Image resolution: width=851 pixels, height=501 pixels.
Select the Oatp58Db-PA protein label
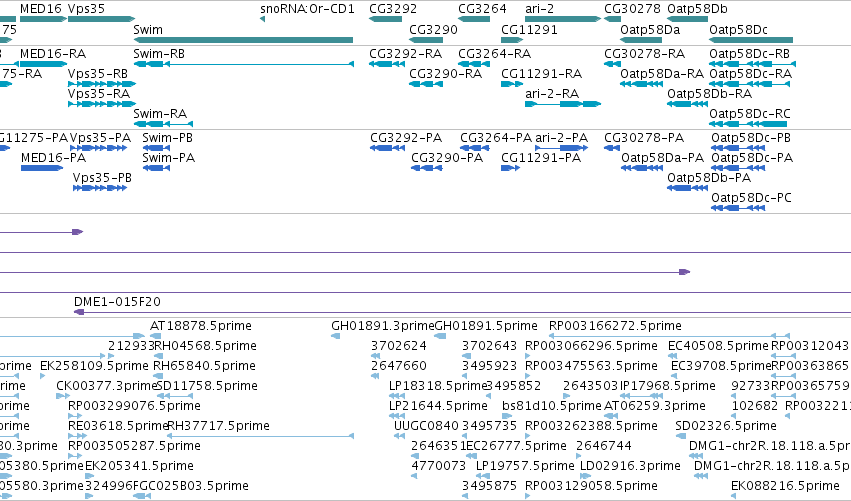[709, 178]
